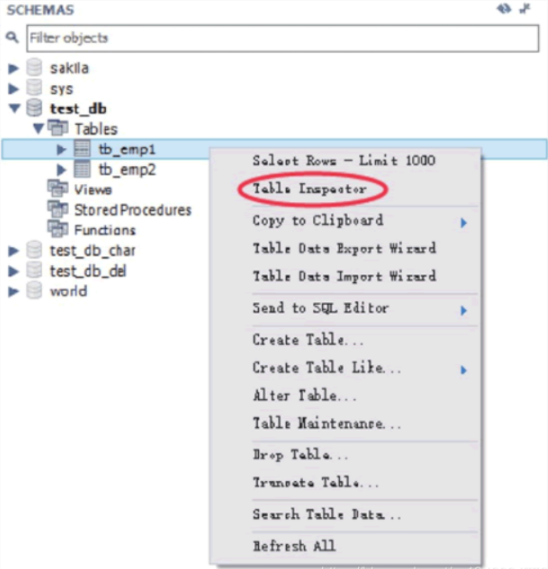The width and height of the screenshot is (548, 569).
Task: Choose Create Table... menu entry
Action: tap(308, 340)
